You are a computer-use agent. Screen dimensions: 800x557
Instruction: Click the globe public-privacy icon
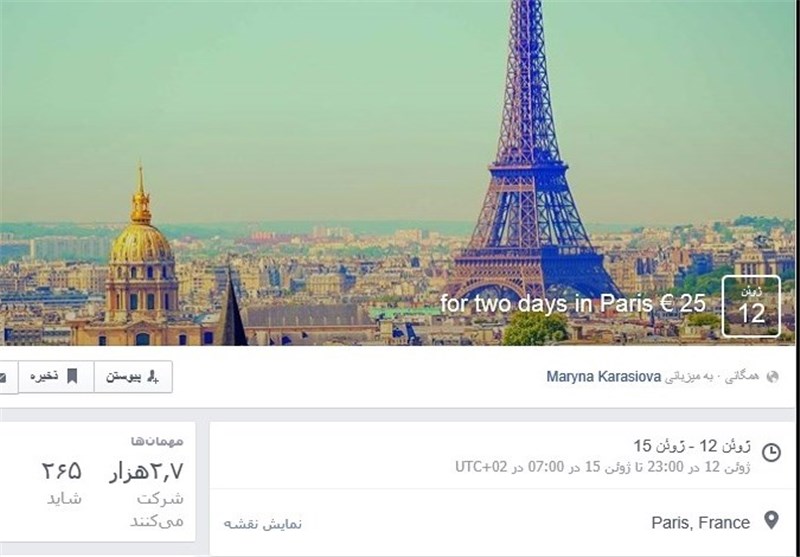[772, 377]
